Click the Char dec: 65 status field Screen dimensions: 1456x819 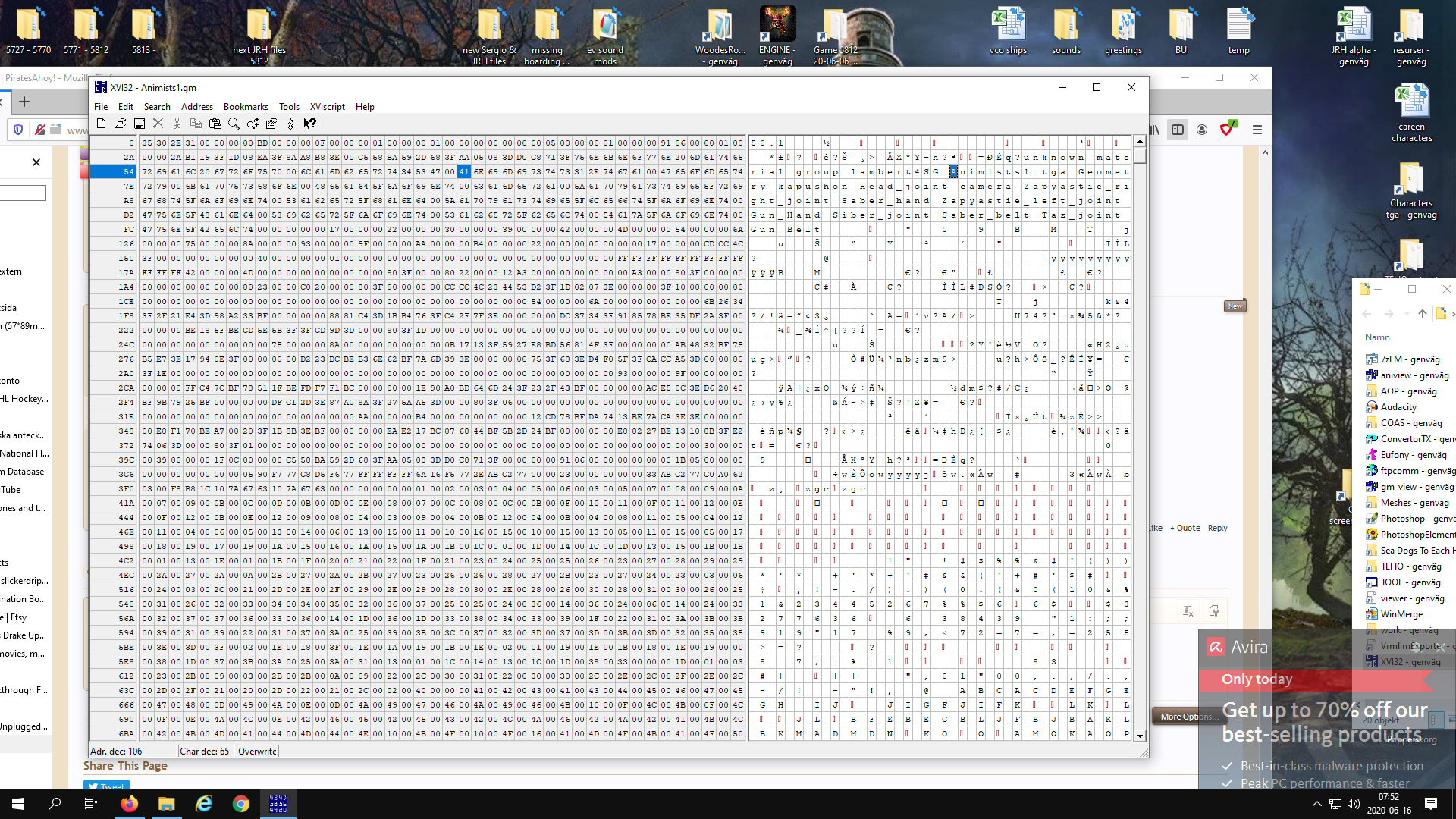(x=206, y=752)
